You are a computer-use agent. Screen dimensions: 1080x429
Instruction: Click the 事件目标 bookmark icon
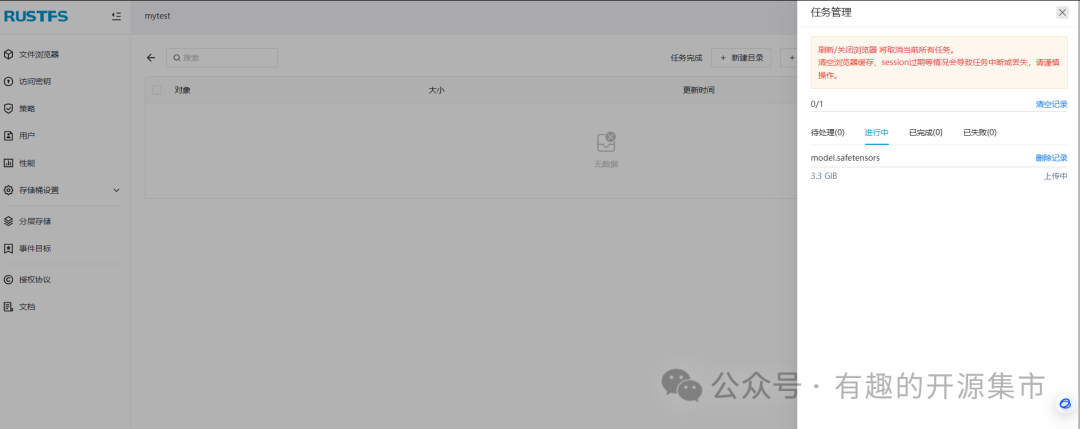(x=9, y=249)
